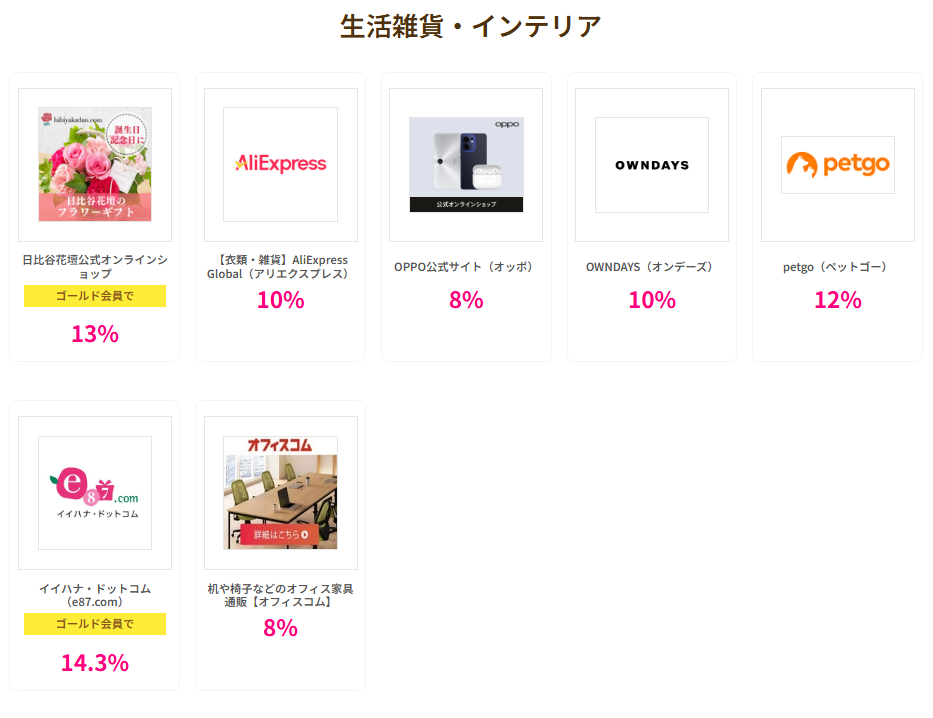The height and width of the screenshot is (718, 933).
Task: Select the OWNDAYS（オンデーズ） text link
Action: [652, 267]
